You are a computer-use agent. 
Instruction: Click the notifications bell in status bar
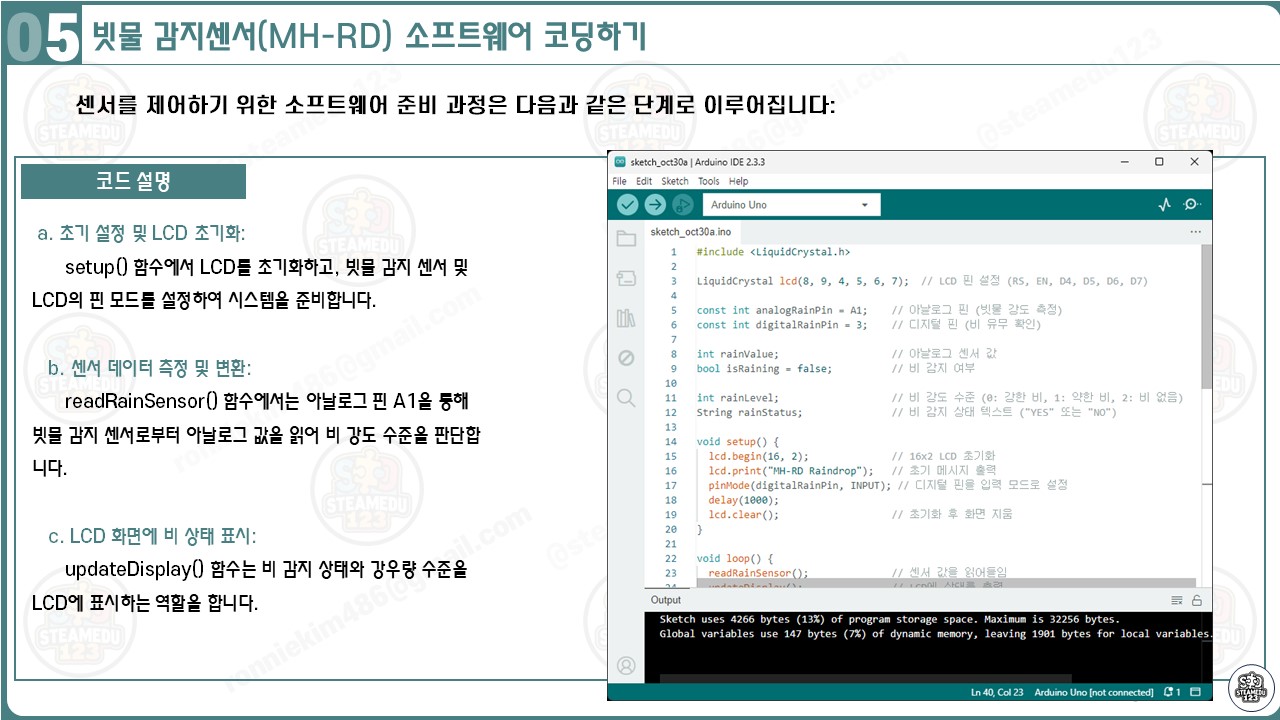pyautogui.click(x=1172, y=692)
